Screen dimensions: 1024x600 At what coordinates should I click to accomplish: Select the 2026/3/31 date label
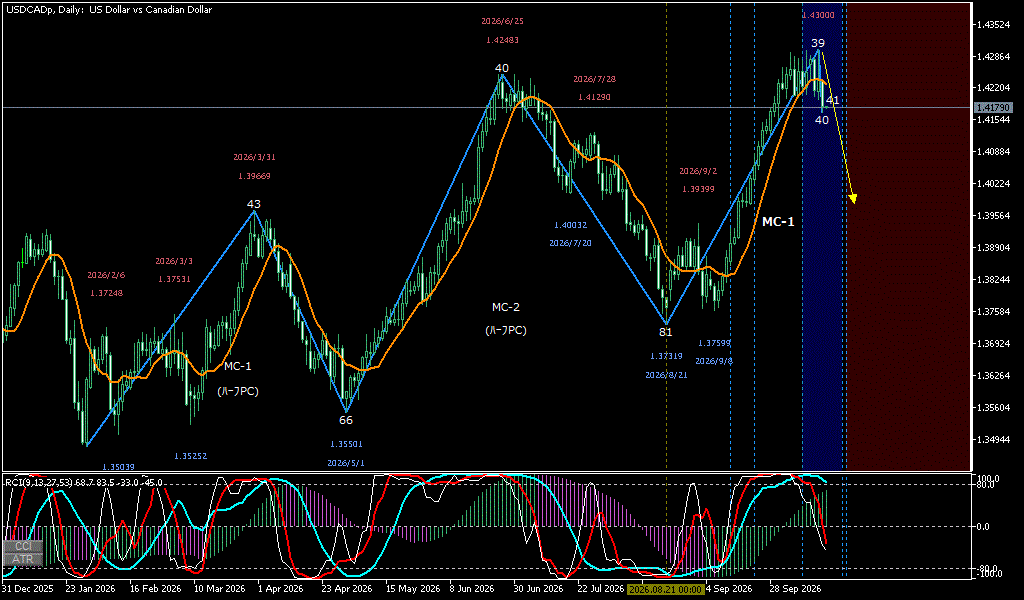point(254,157)
